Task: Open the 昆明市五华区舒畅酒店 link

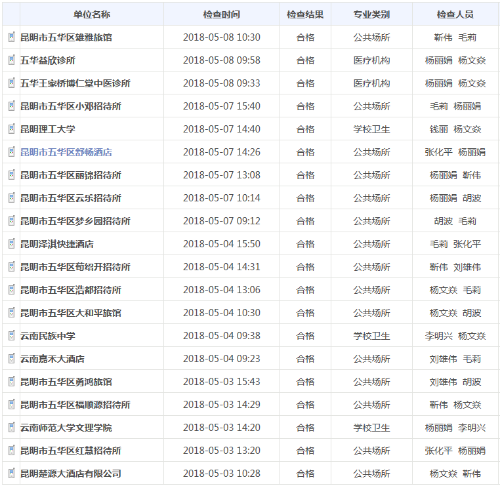Action: point(66,152)
